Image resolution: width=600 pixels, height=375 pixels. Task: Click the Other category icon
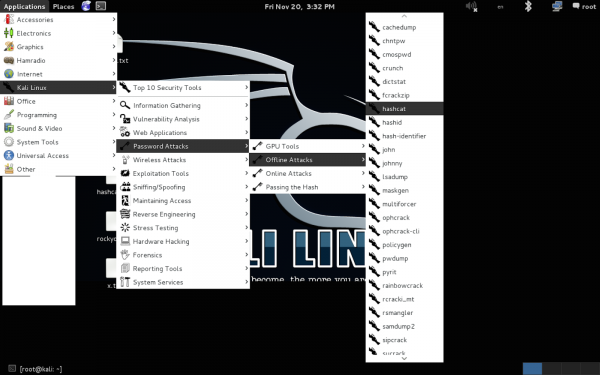[9, 169]
